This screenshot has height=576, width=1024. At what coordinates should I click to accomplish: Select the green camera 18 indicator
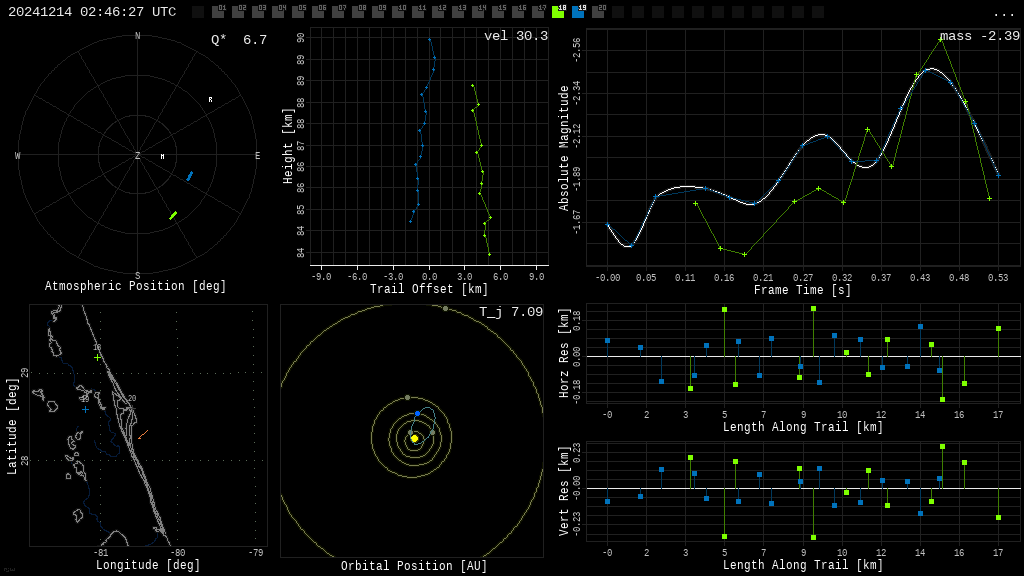click(x=558, y=12)
